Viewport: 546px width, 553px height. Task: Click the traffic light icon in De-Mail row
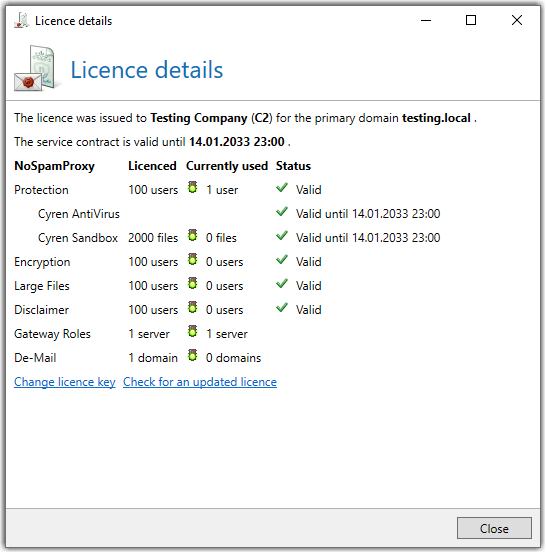click(x=192, y=356)
